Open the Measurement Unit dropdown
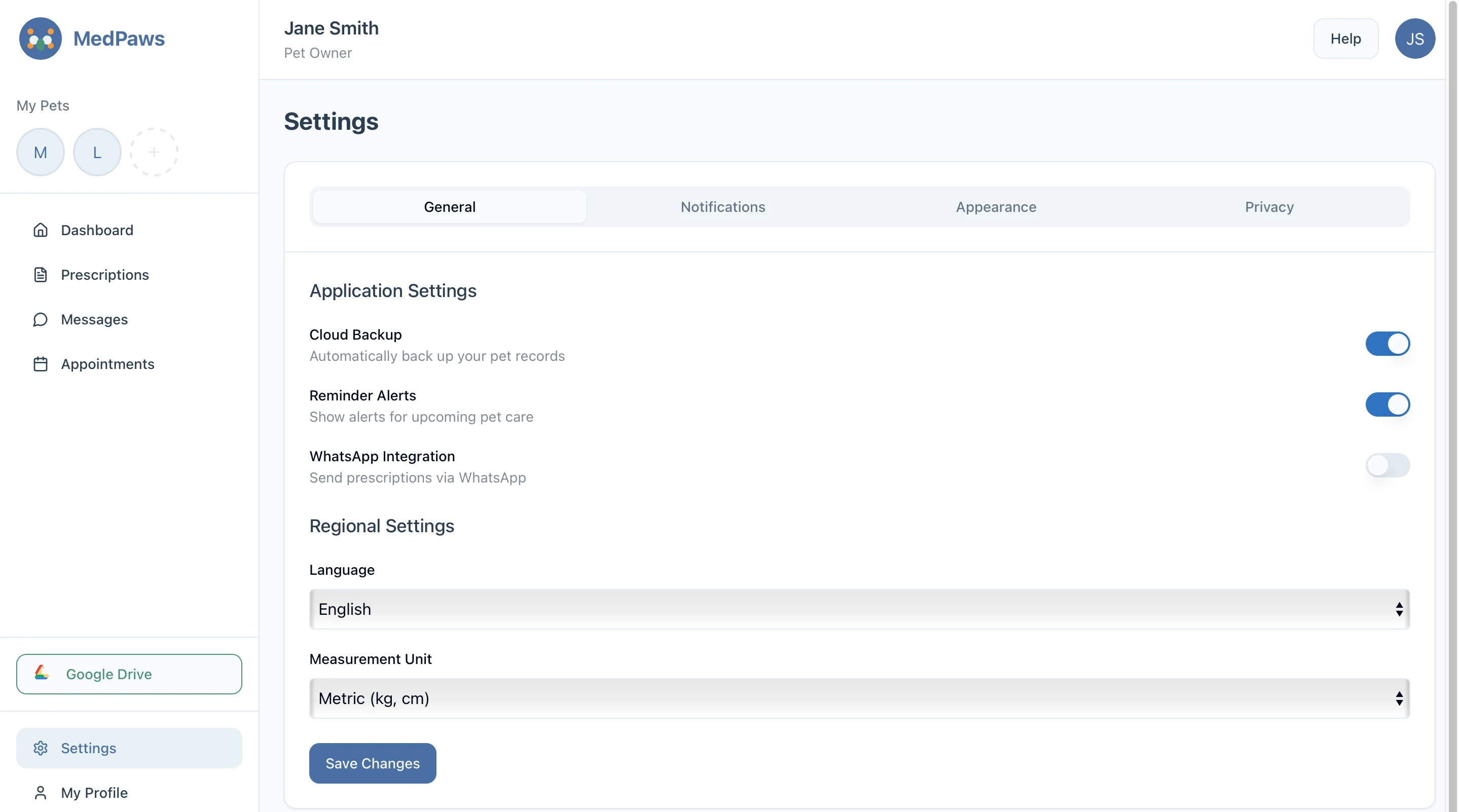The image size is (1459, 812). 859,698
